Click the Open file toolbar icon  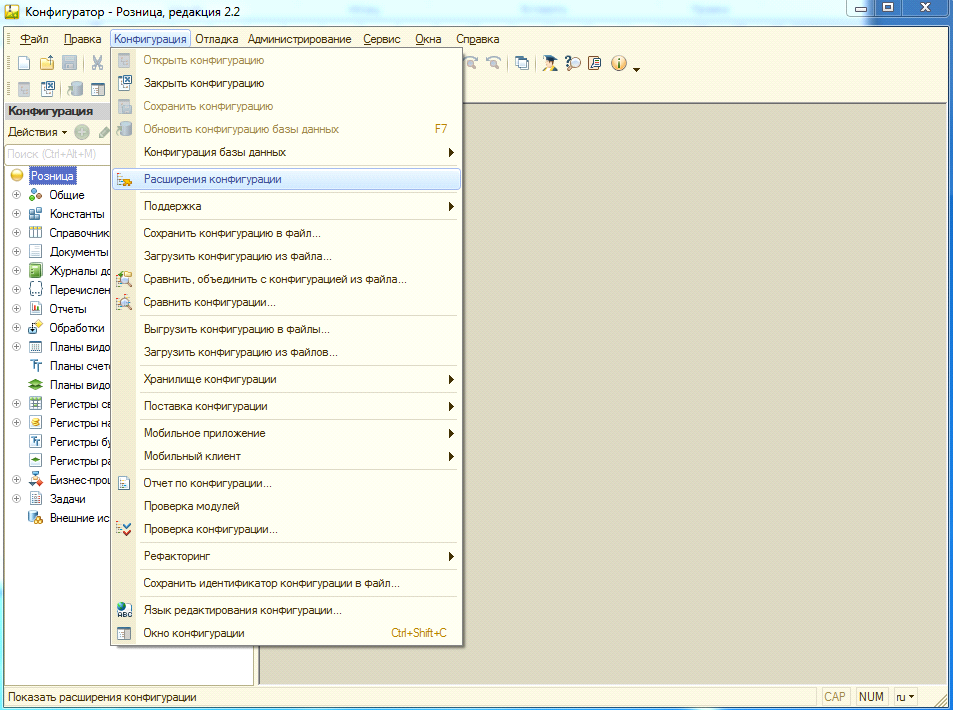(47, 63)
